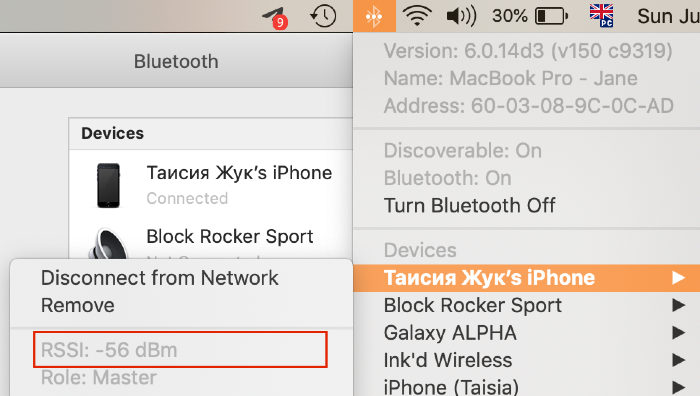The image size is (700, 396).
Task: Open the Time Machine clock icon
Action: [323, 16]
